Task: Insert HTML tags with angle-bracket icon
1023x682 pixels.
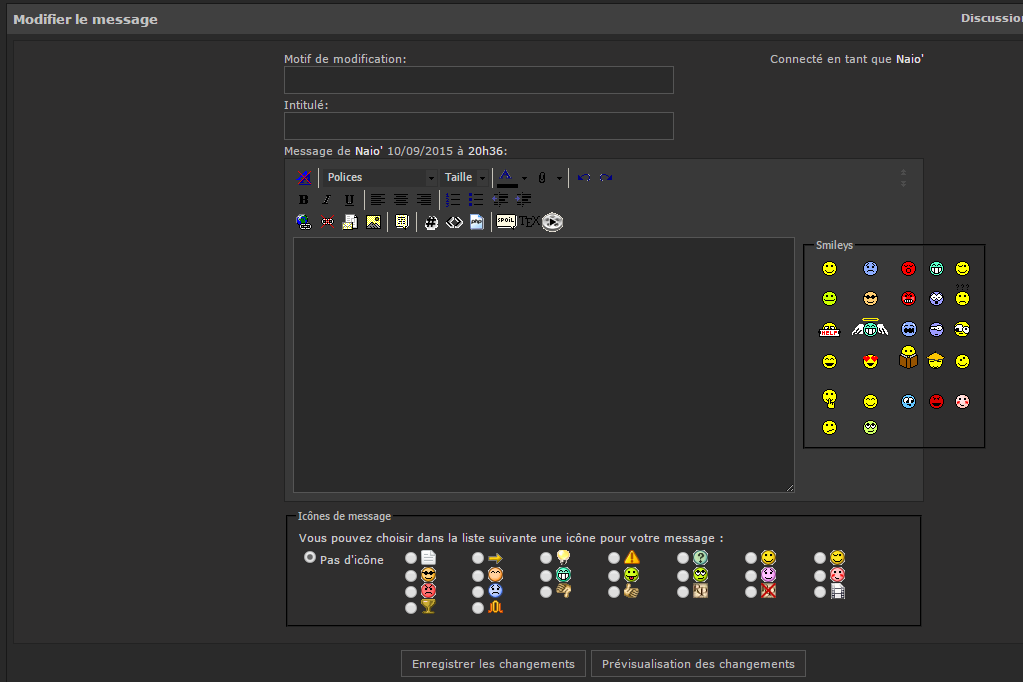Action: [454, 223]
